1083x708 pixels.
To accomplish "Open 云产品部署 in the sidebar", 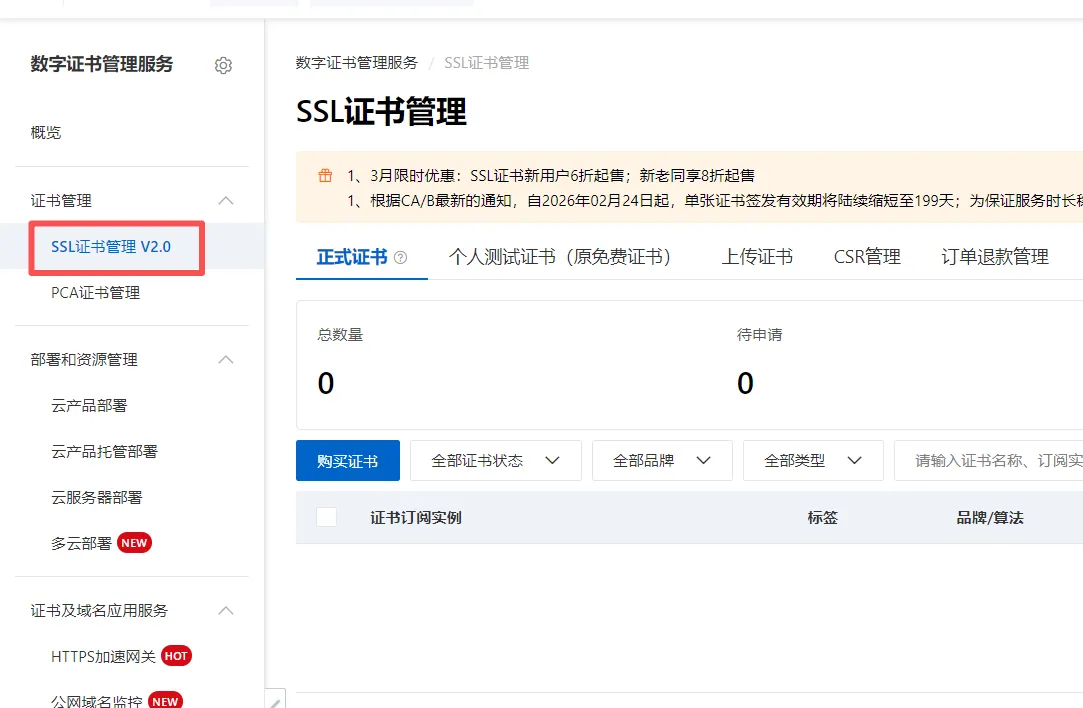I will pyautogui.click(x=89, y=405).
